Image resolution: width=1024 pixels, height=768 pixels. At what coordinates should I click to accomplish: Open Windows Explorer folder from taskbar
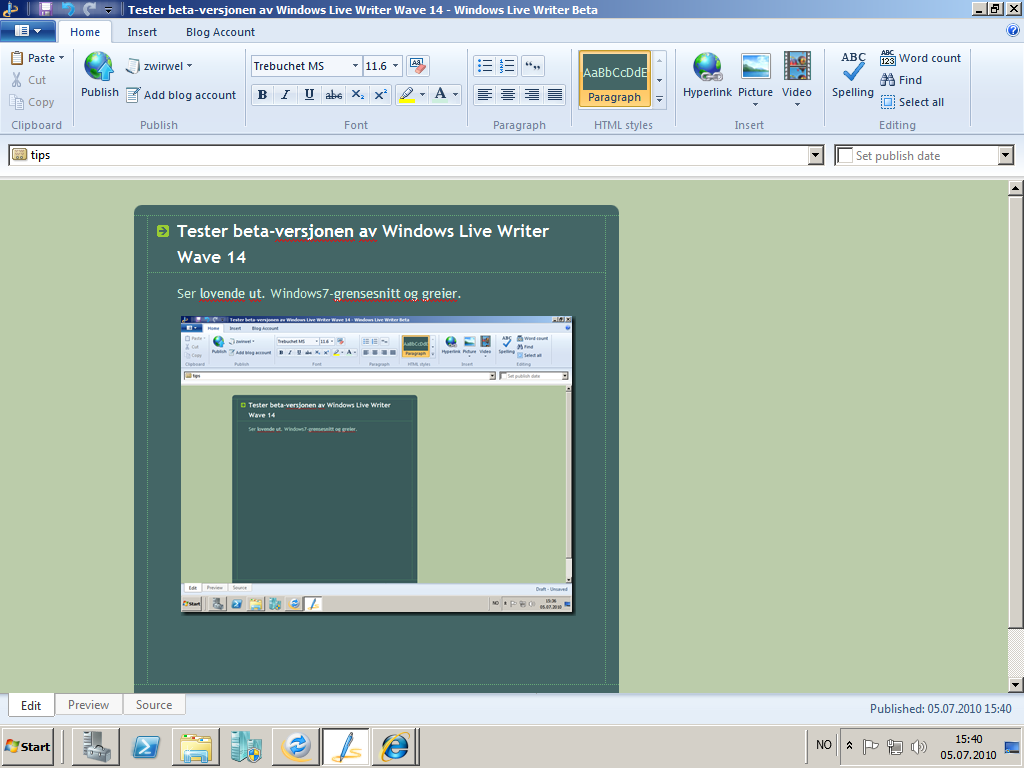pyautogui.click(x=195, y=746)
